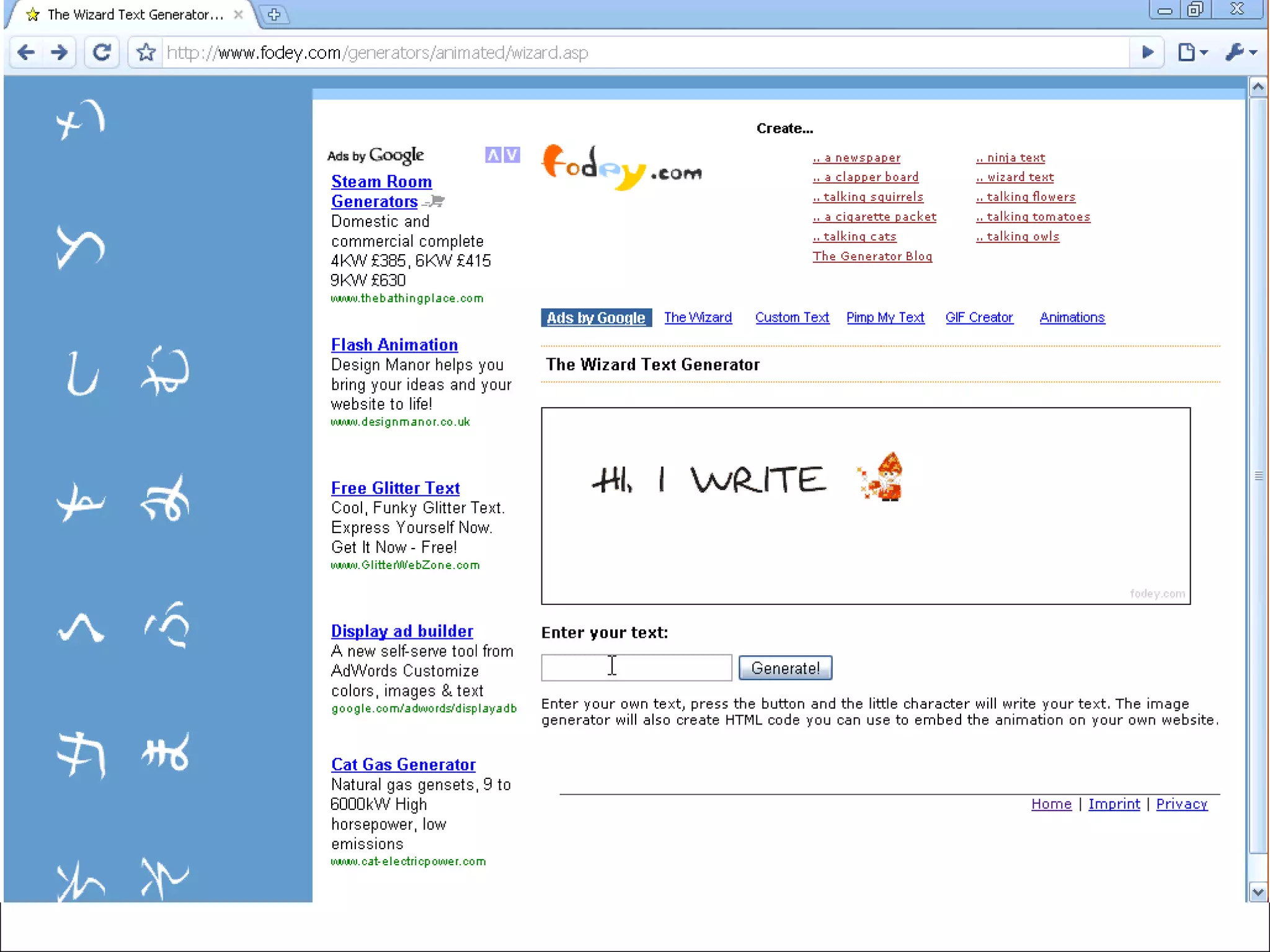Open the Custom Text tab link
The width and height of the screenshot is (1270, 952).
pos(792,317)
